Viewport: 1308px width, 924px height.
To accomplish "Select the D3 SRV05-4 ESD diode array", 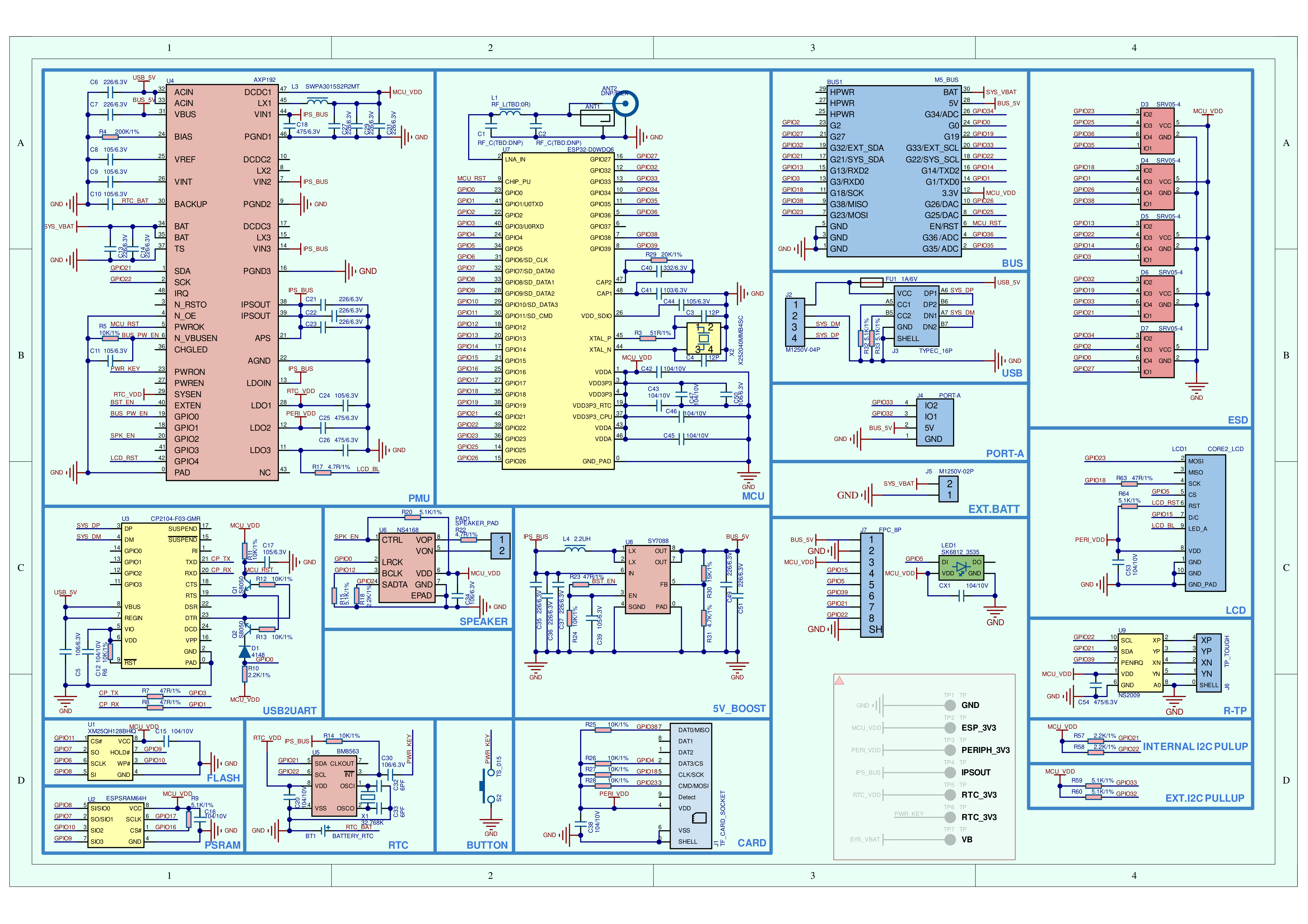I will coord(1157,131).
